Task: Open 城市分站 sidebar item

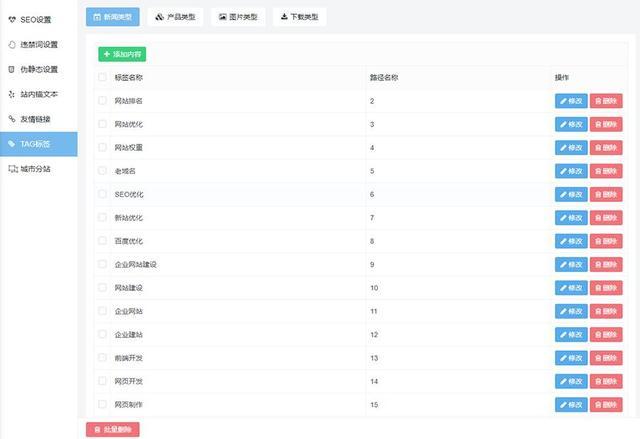Action: click(35, 169)
